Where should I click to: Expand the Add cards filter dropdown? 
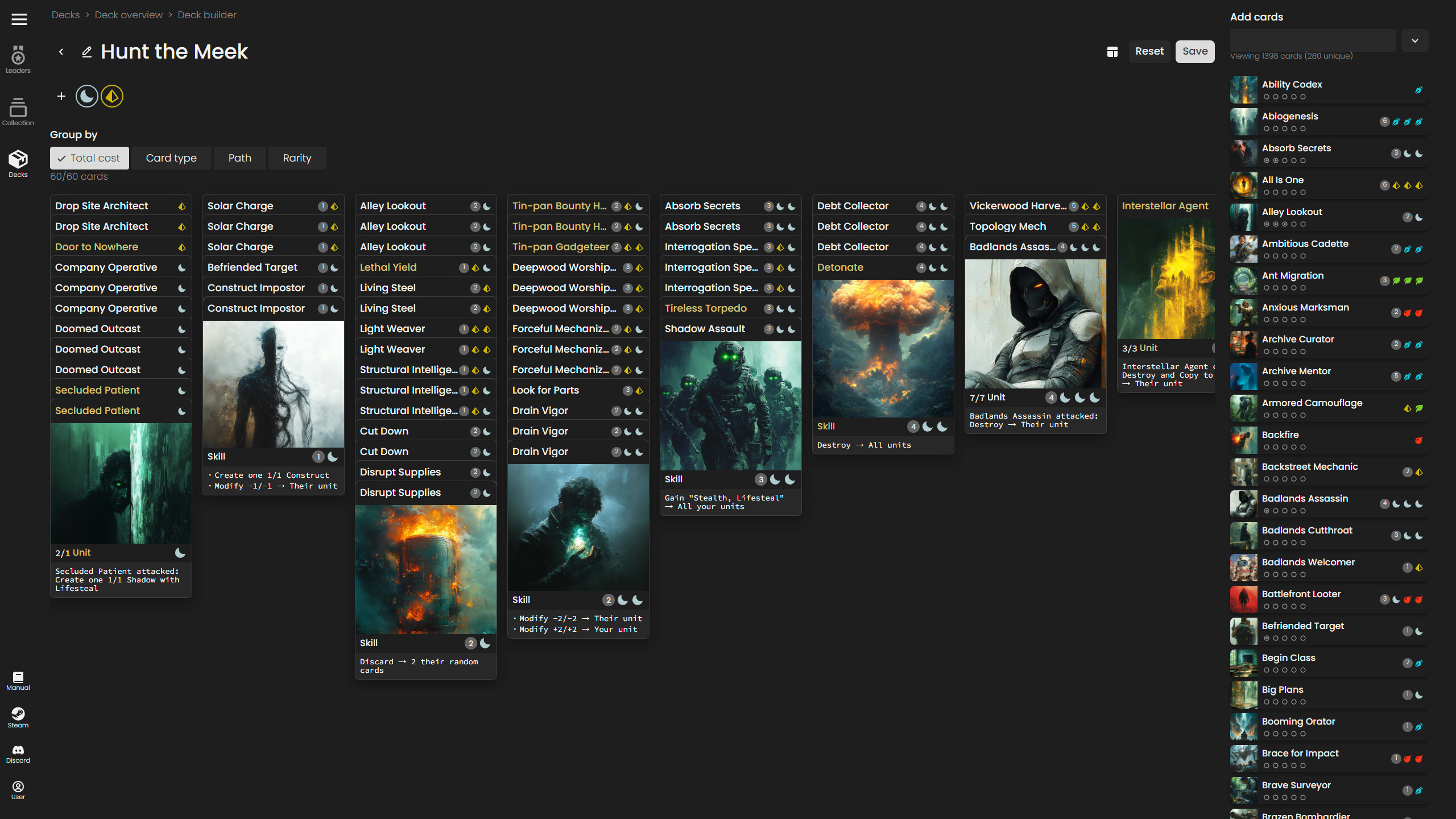click(1415, 40)
